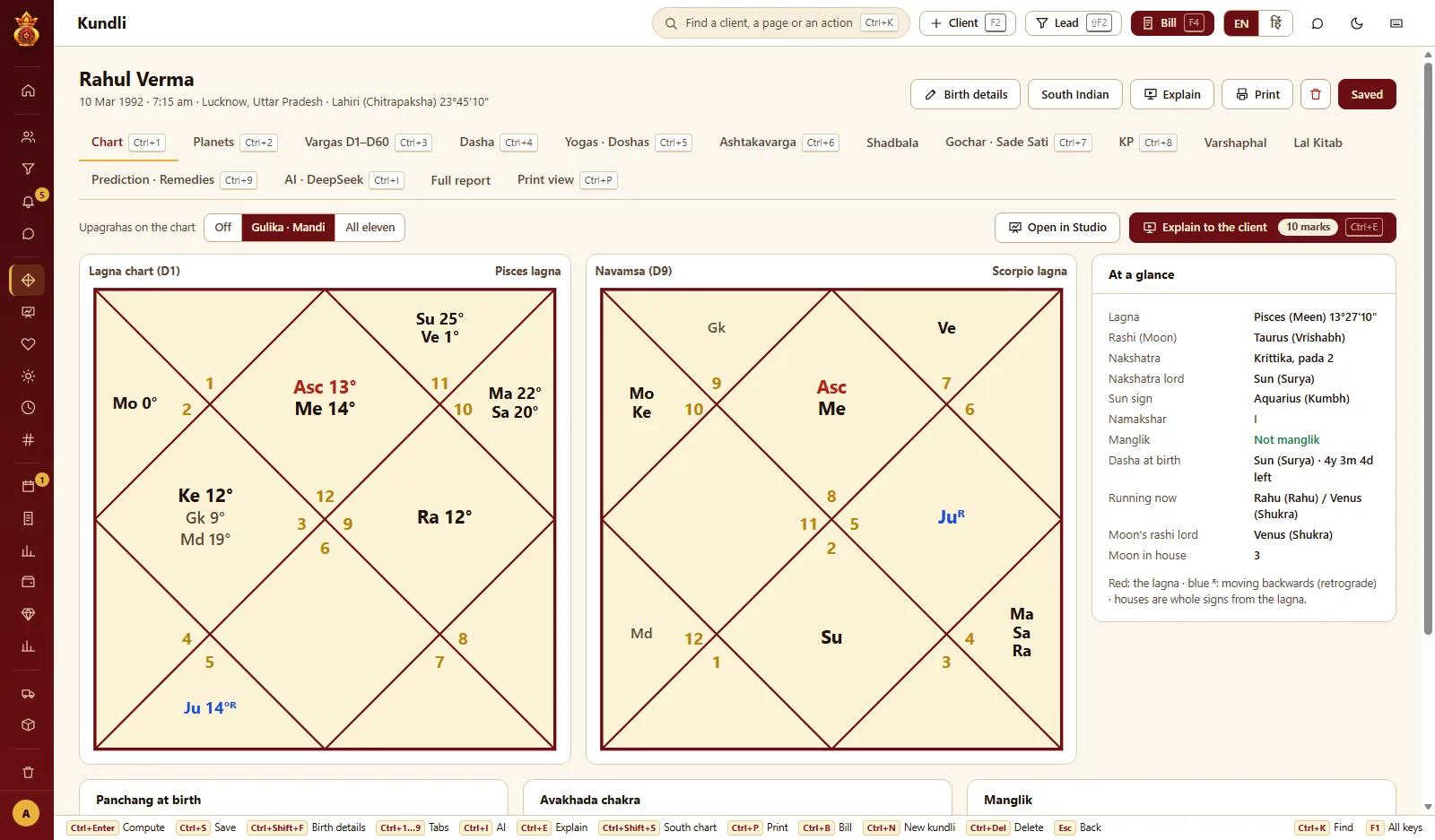
Task: Open the clients (people) icon in sidebar
Action: (x=28, y=137)
